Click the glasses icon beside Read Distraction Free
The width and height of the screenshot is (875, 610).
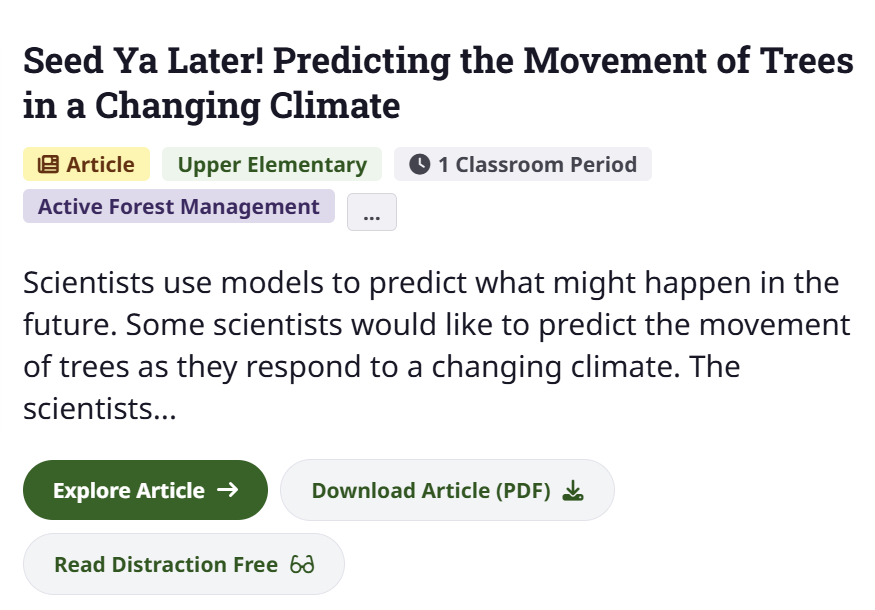point(302,565)
